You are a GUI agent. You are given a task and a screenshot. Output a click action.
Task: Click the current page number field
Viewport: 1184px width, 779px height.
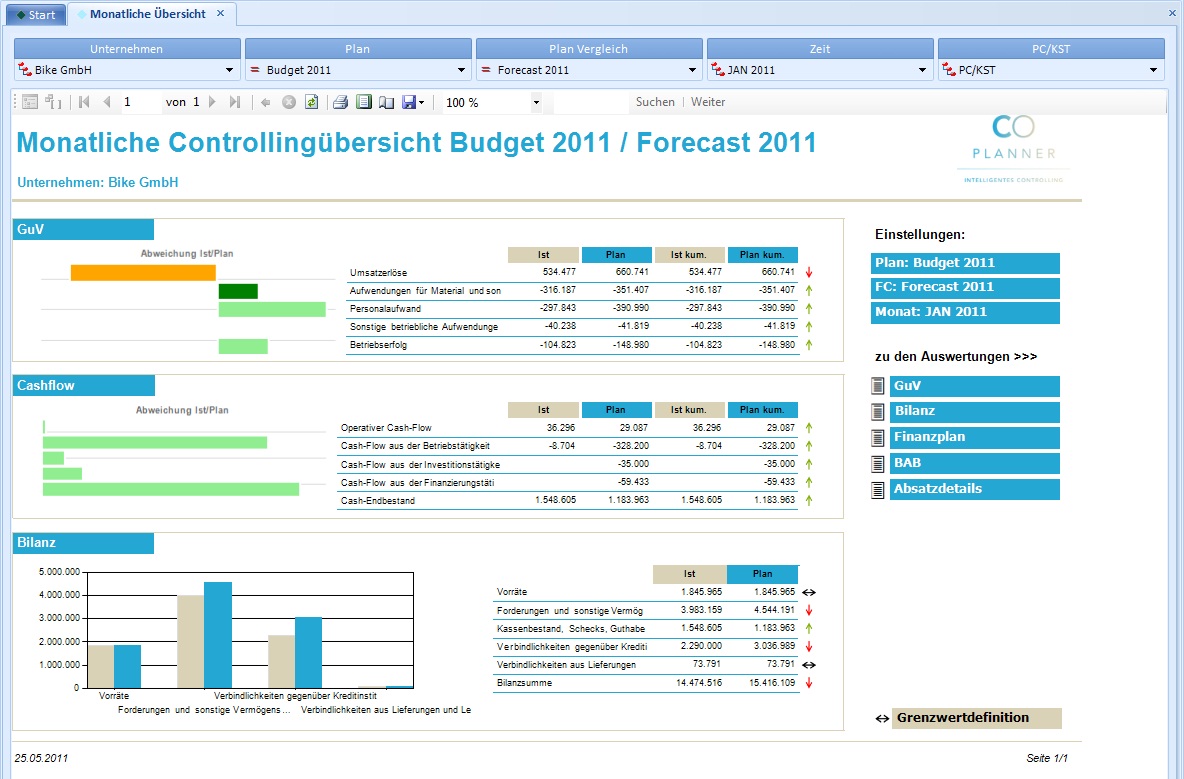point(140,102)
